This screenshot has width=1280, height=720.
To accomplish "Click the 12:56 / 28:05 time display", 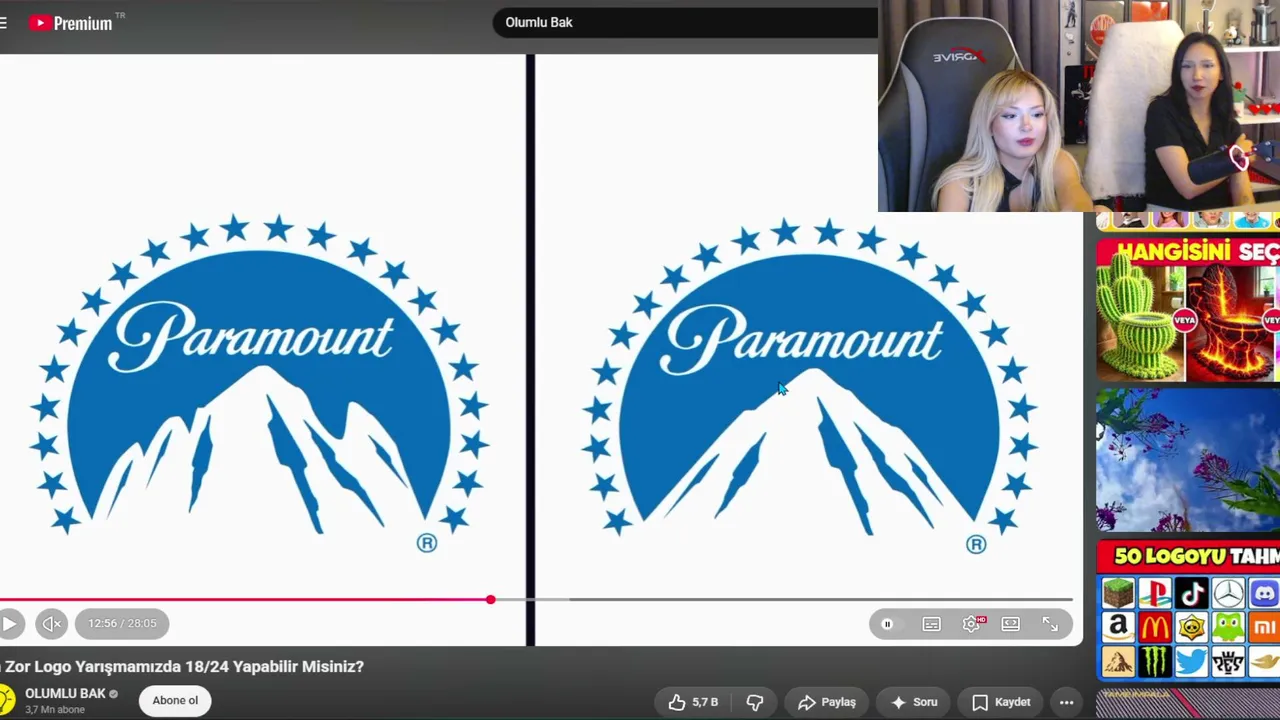I will tap(122, 623).
